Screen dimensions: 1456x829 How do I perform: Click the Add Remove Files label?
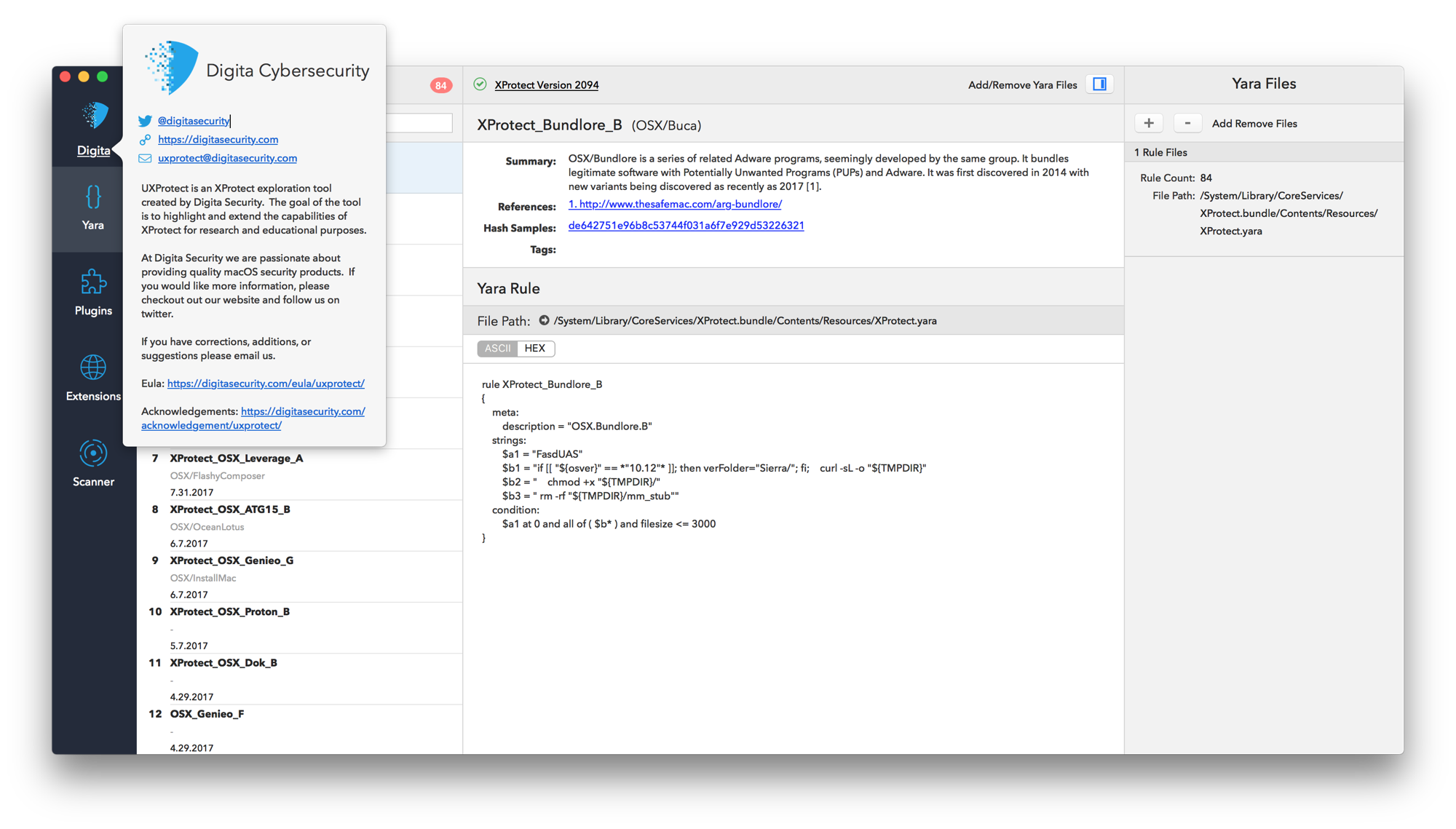pos(1254,124)
